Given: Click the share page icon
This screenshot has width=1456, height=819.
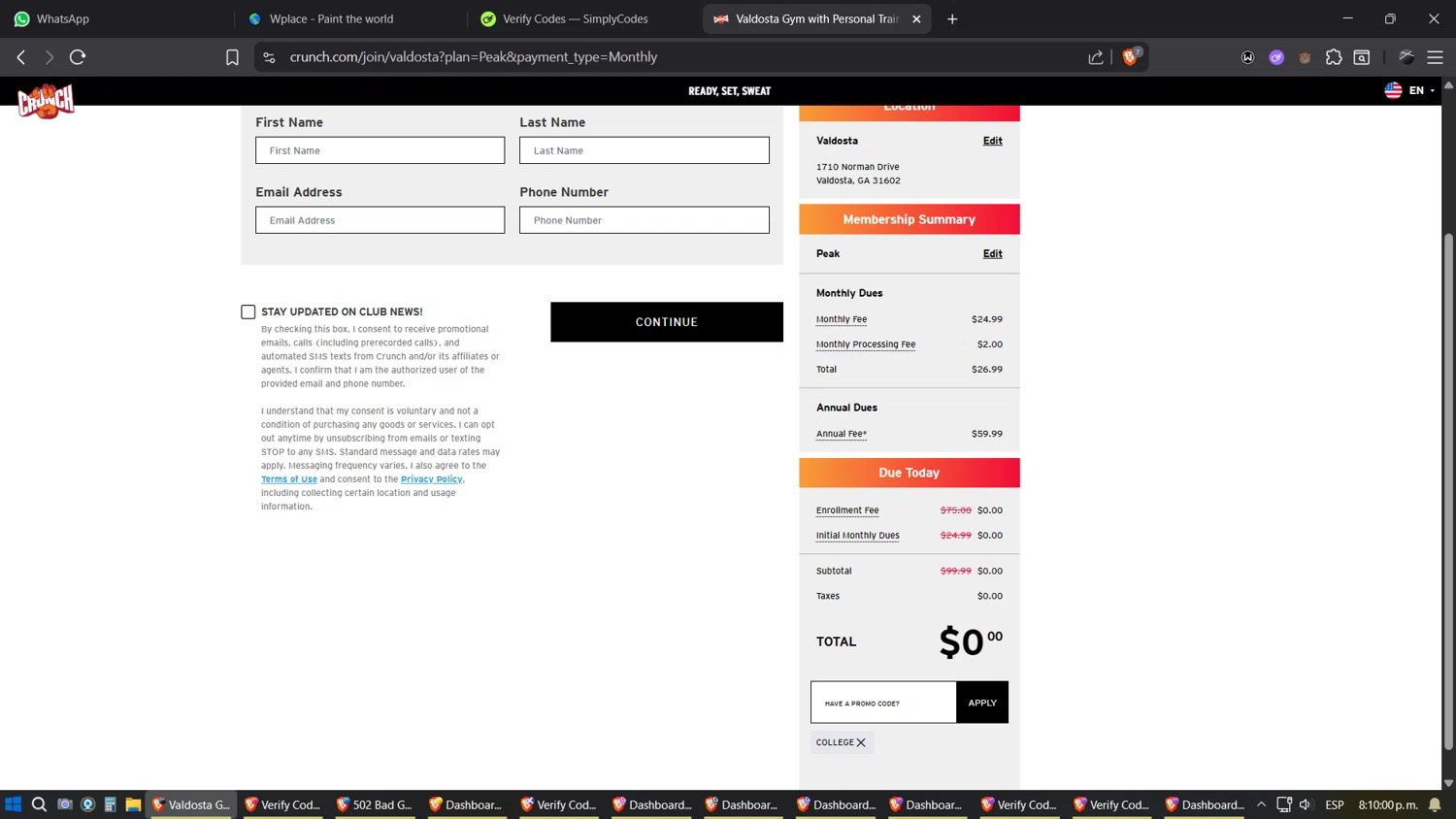Looking at the screenshot, I should click(x=1096, y=57).
